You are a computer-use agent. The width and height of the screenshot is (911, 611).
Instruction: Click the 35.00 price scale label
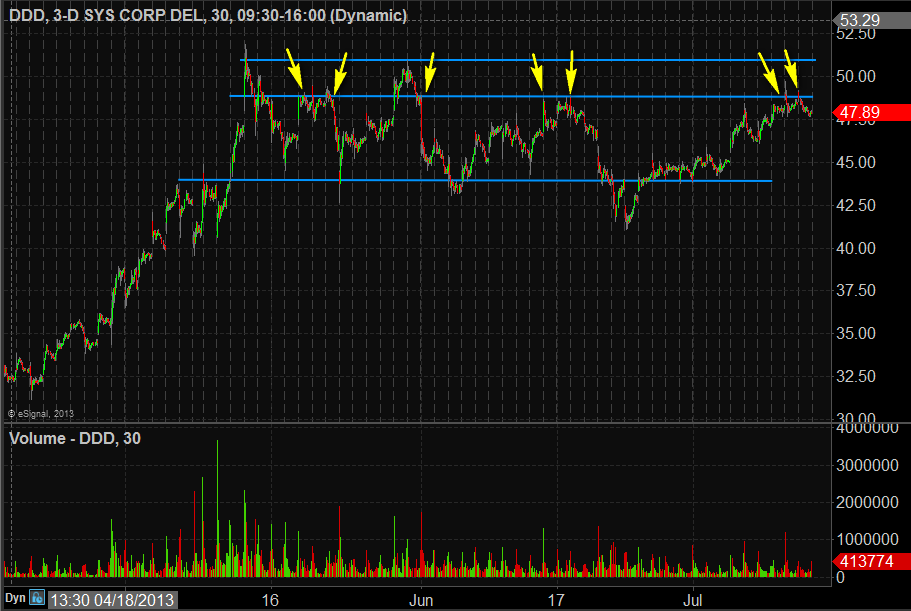tap(855, 333)
